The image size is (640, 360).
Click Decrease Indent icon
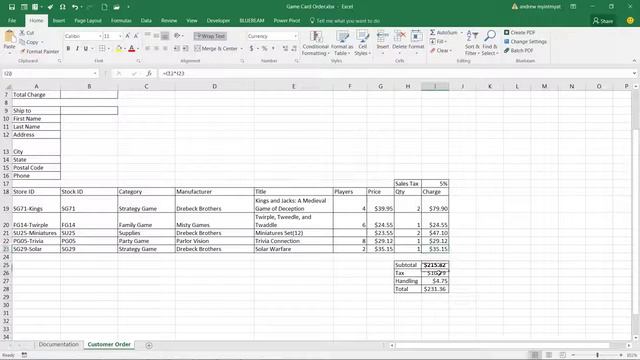(x=177, y=49)
